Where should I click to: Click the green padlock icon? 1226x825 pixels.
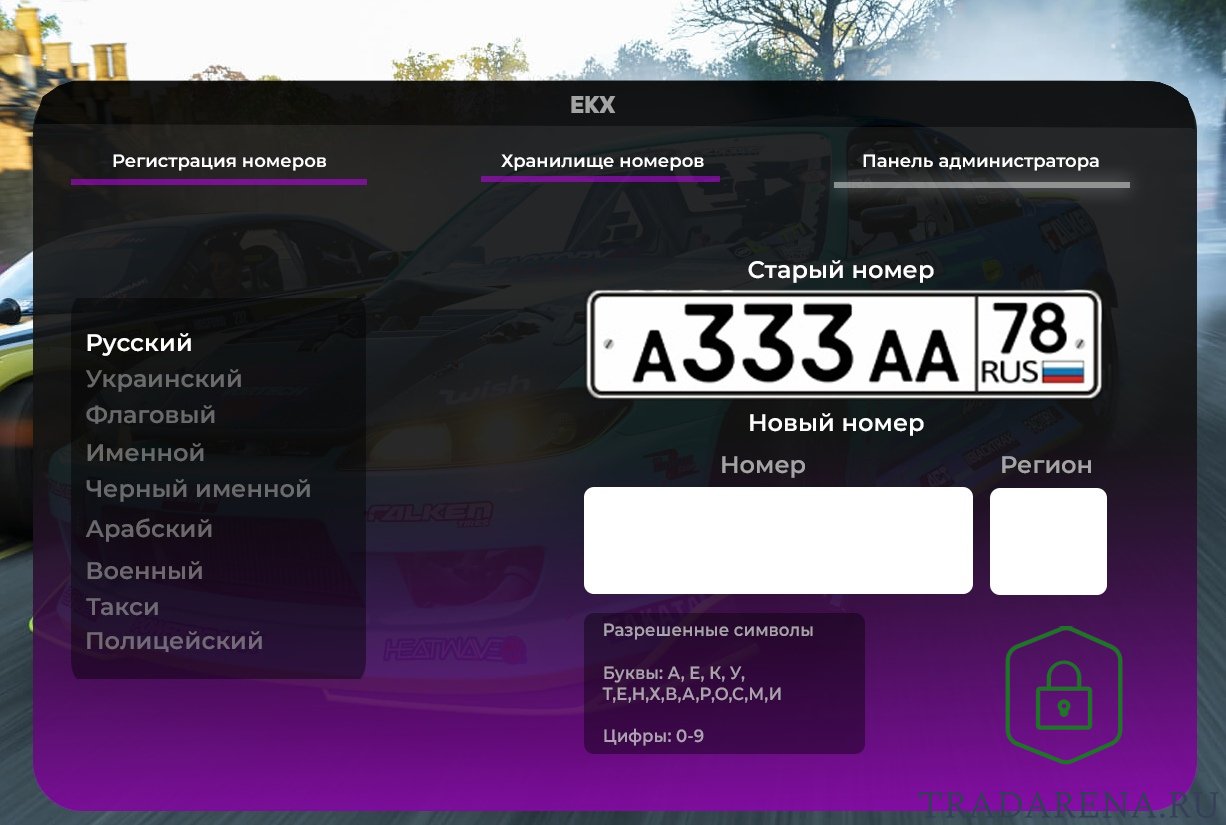1064,695
